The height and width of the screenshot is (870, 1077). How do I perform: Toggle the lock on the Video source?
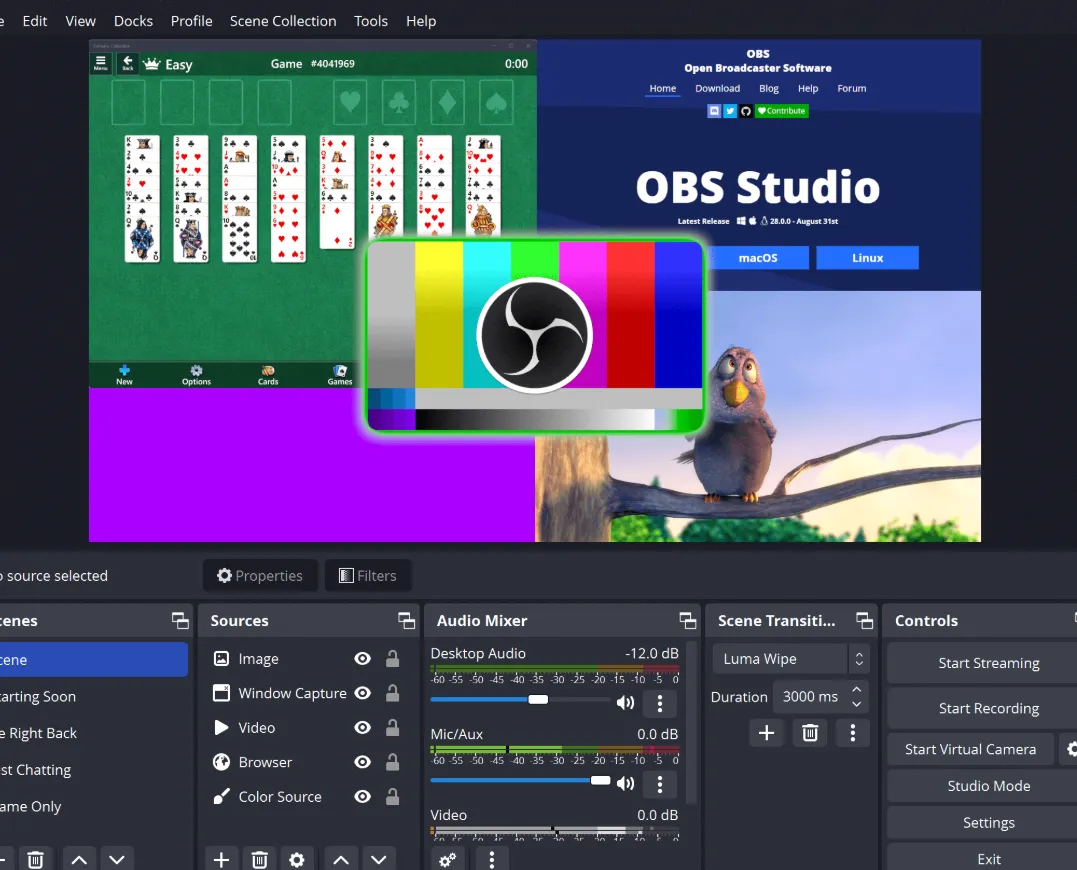pyautogui.click(x=392, y=727)
